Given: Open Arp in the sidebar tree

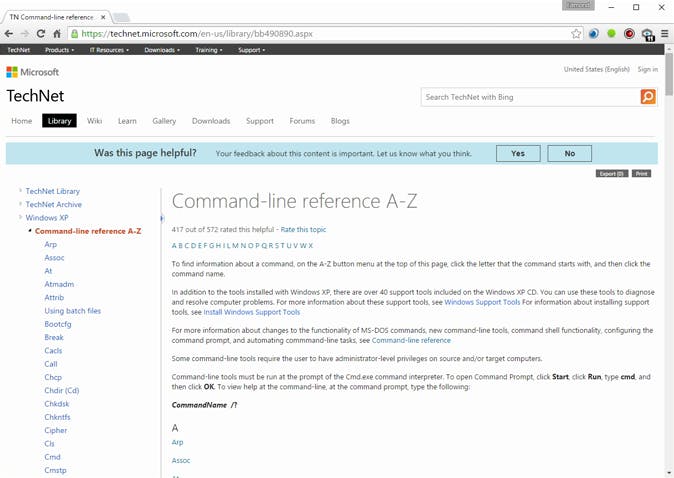Looking at the screenshot, I should click(50, 244).
